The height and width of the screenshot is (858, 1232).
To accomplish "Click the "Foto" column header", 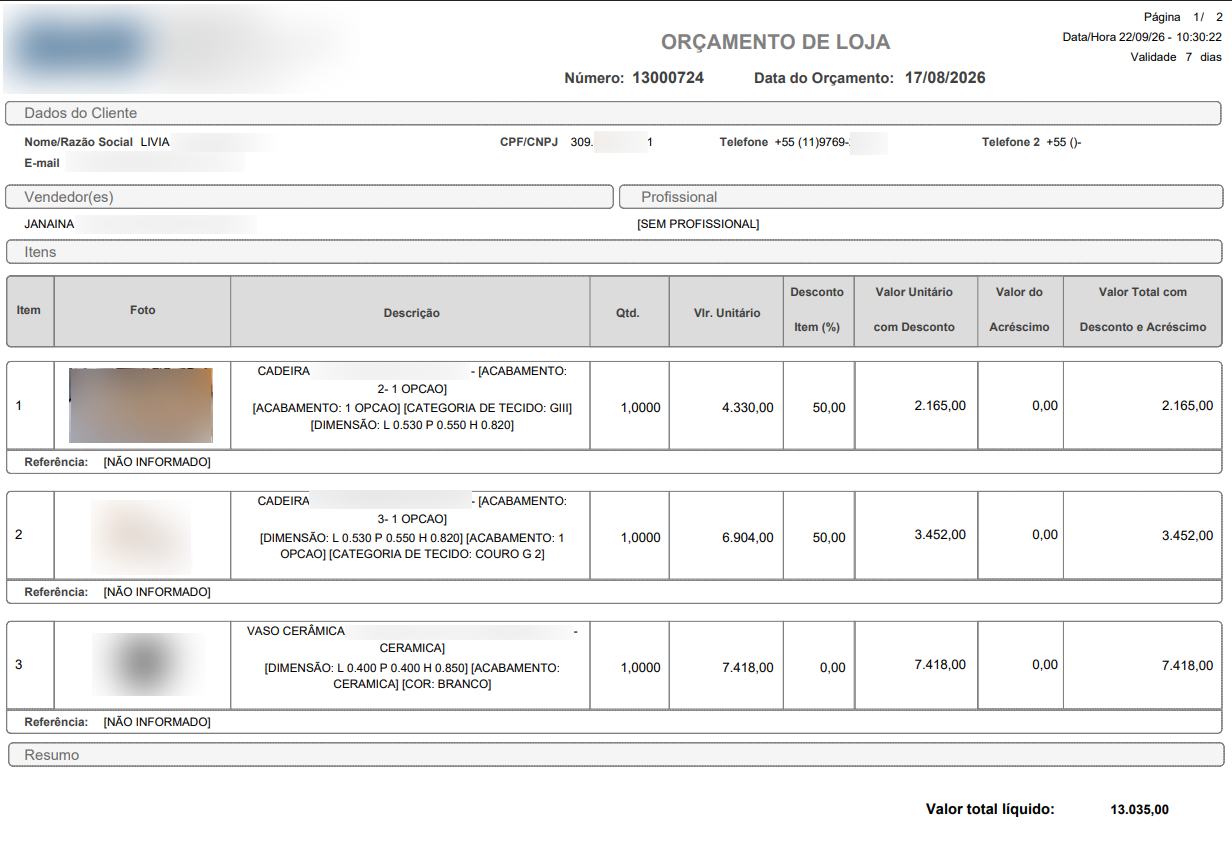I will [143, 310].
